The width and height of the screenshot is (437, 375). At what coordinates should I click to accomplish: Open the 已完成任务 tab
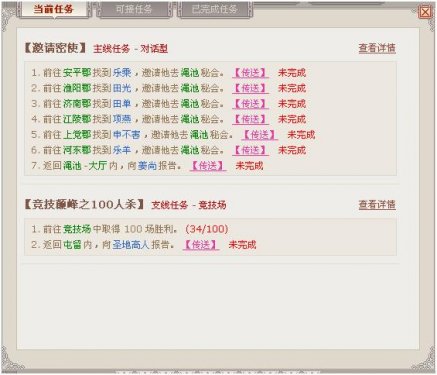pos(215,9)
